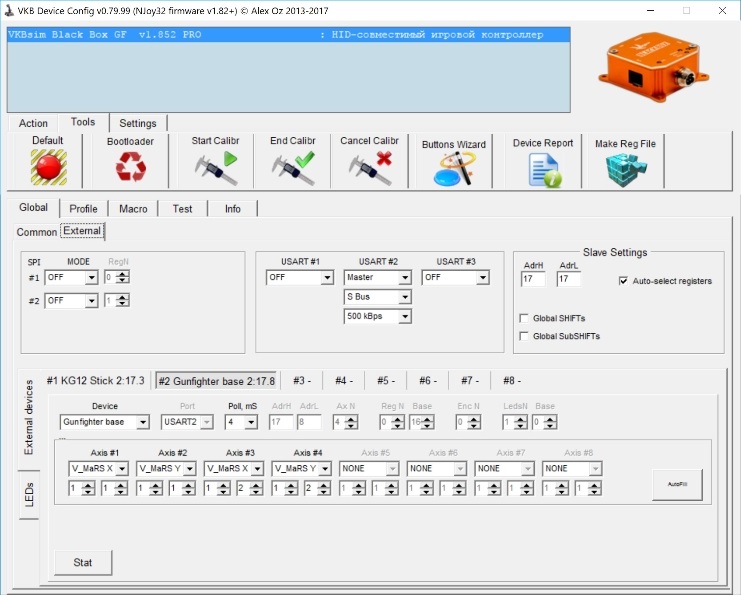Switch to the Settings tab
Screen dimensions: 741x596
click(x=138, y=123)
